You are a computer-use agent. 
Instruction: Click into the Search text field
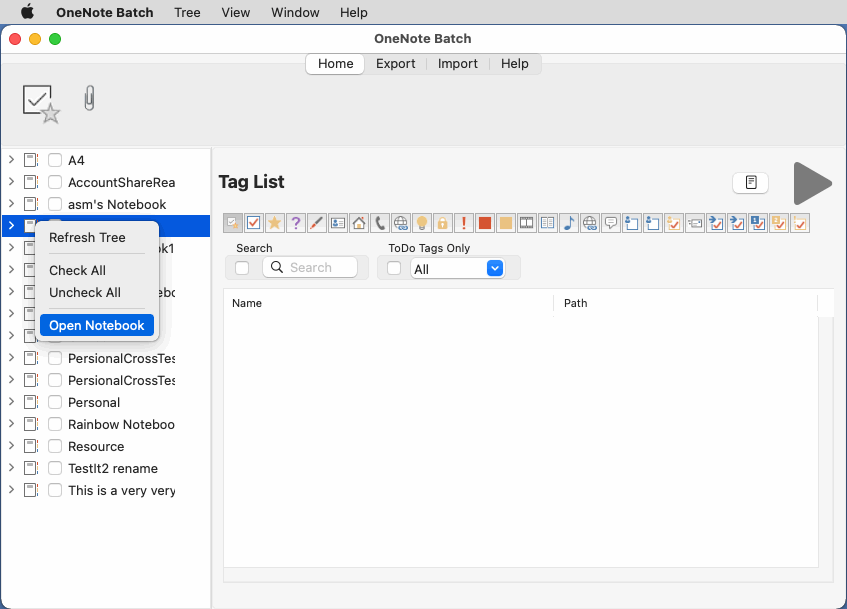tap(310, 267)
